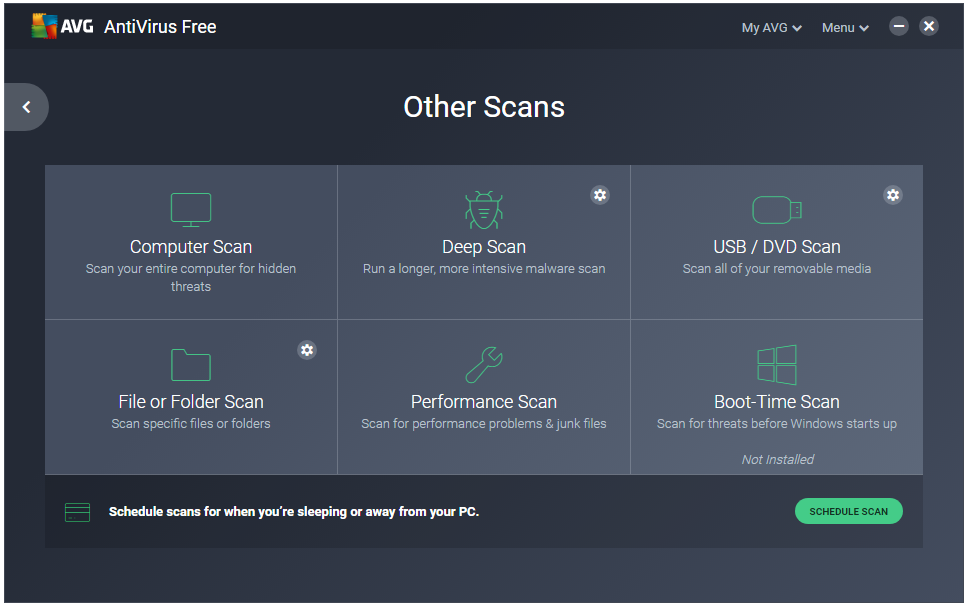Click the Performance Scan title

pyautogui.click(x=484, y=402)
